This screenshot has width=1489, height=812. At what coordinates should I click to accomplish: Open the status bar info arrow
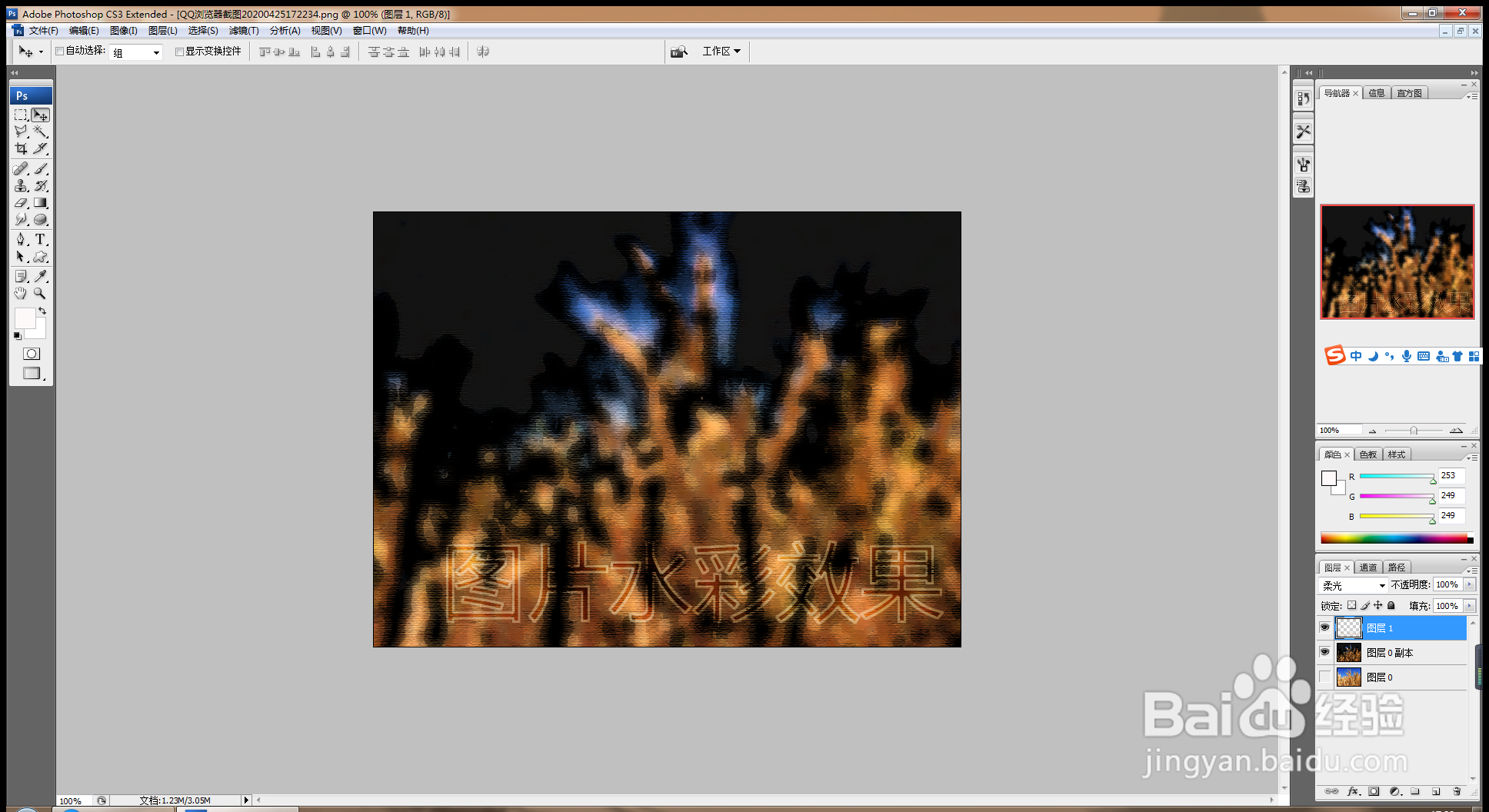click(x=246, y=800)
